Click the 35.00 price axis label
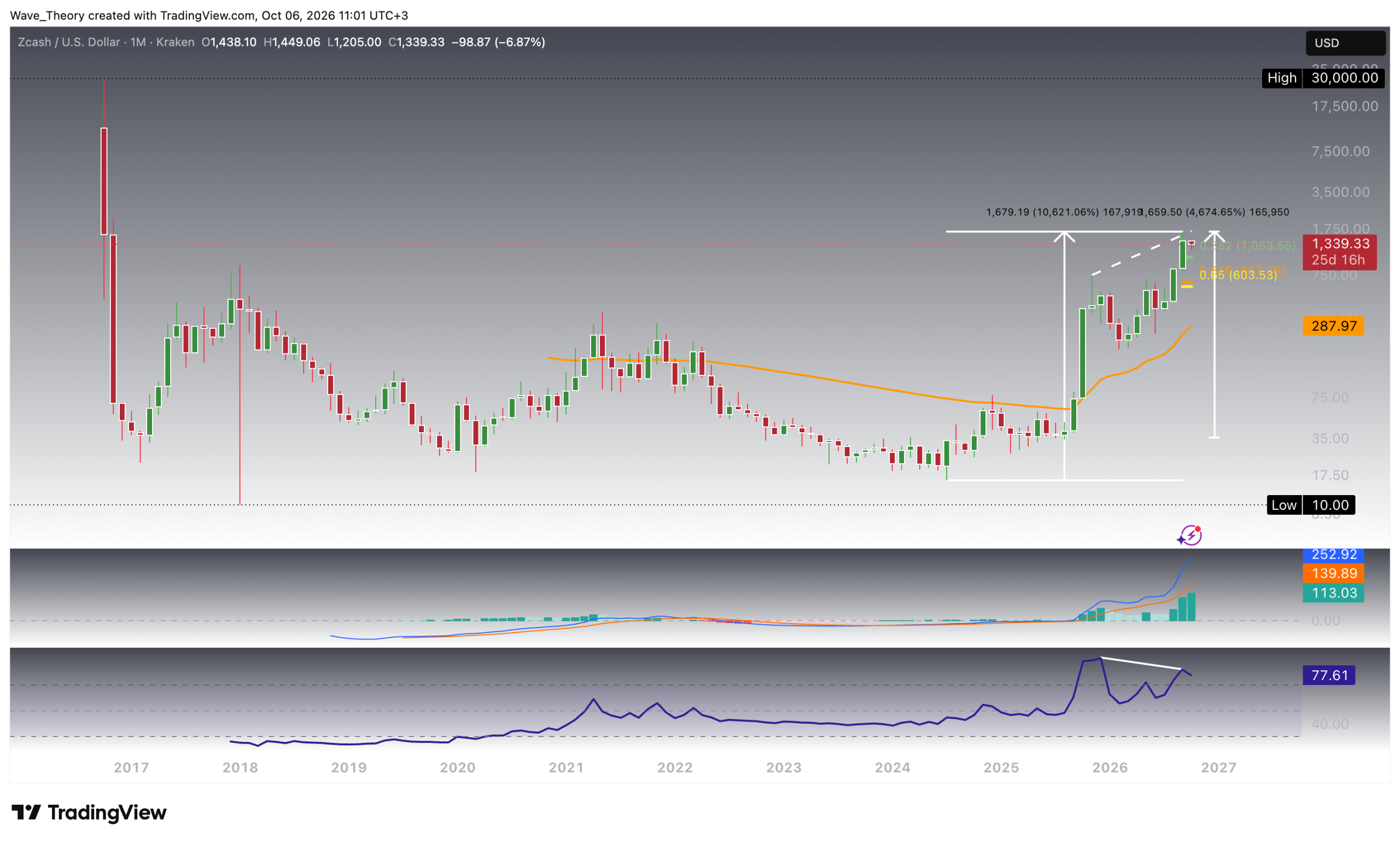The width and height of the screenshot is (1400, 842). [1330, 439]
